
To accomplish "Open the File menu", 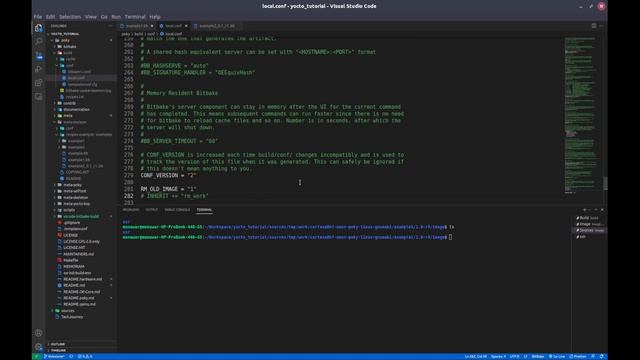I will coord(38,17).
